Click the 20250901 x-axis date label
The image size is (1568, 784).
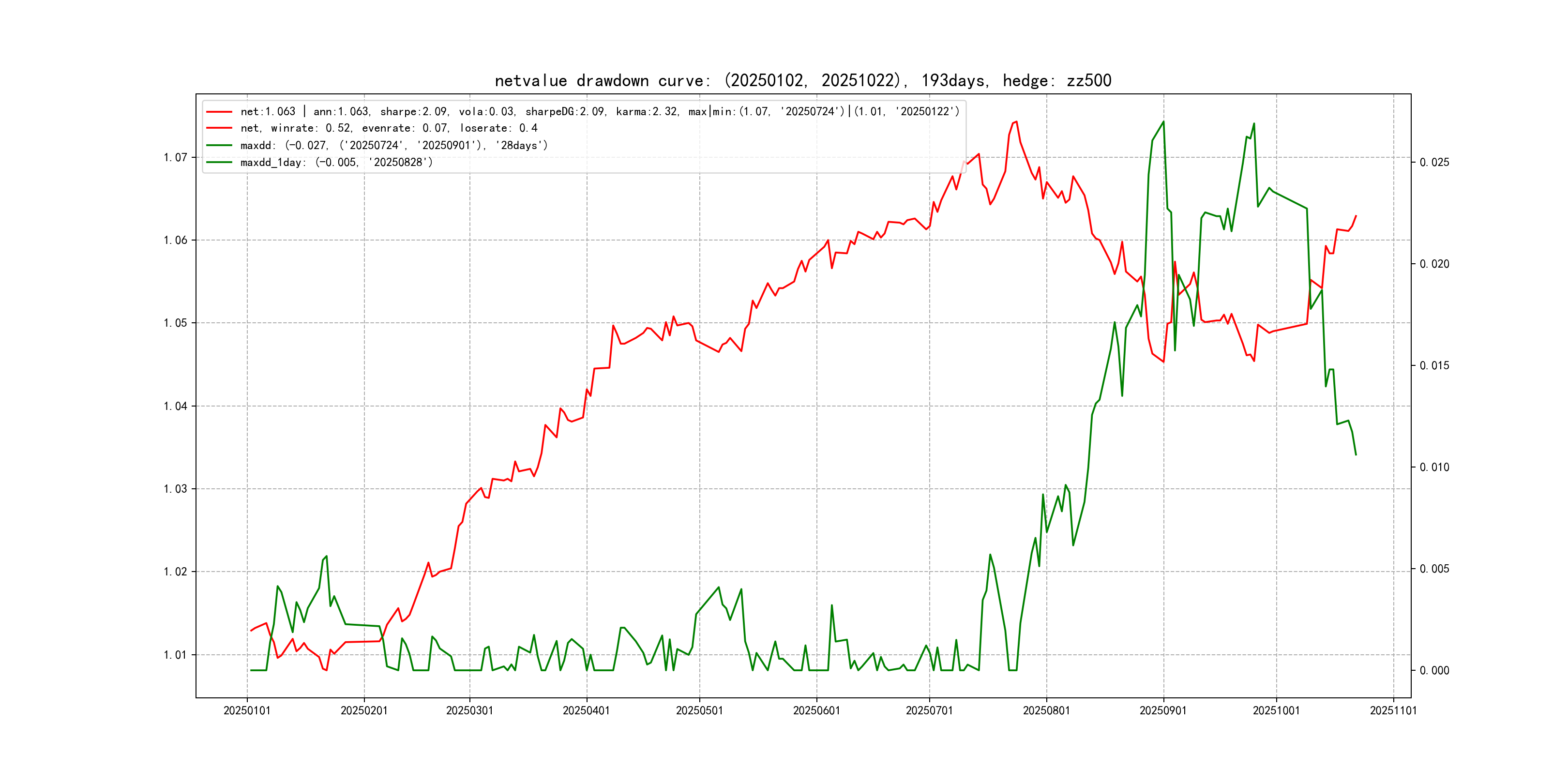tap(1162, 710)
